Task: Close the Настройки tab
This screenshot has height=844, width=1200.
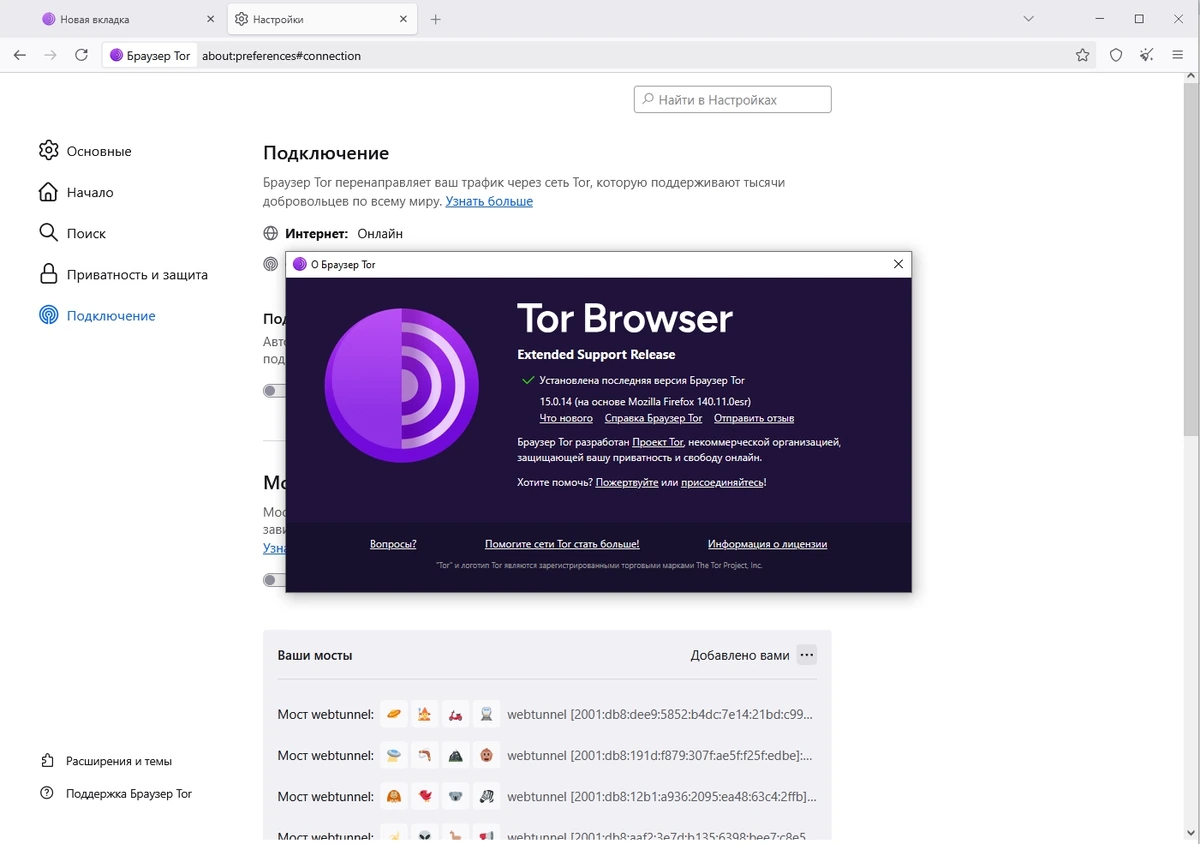Action: click(403, 19)
